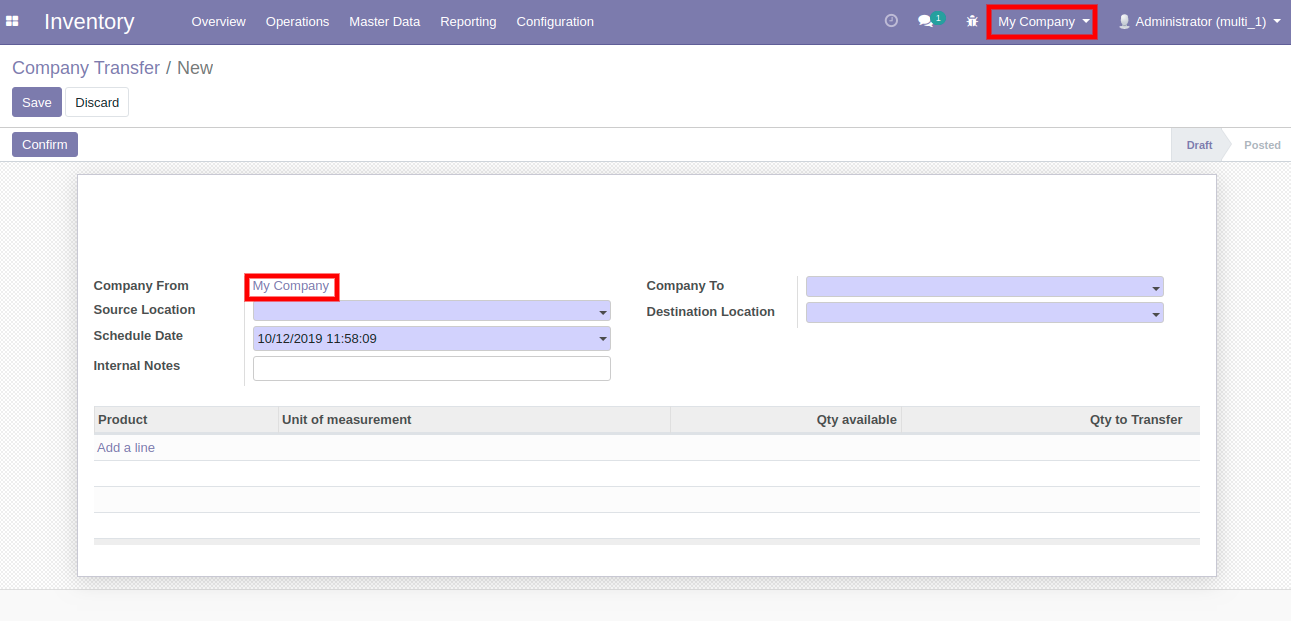Click the Discard button
This screenshot has height=621, width=1291.
97,102
